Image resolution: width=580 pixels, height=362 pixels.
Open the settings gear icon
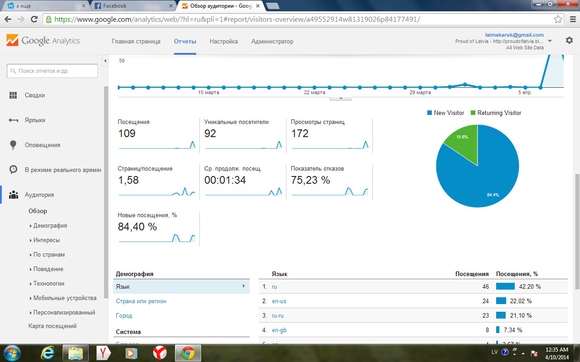[569, 40]
